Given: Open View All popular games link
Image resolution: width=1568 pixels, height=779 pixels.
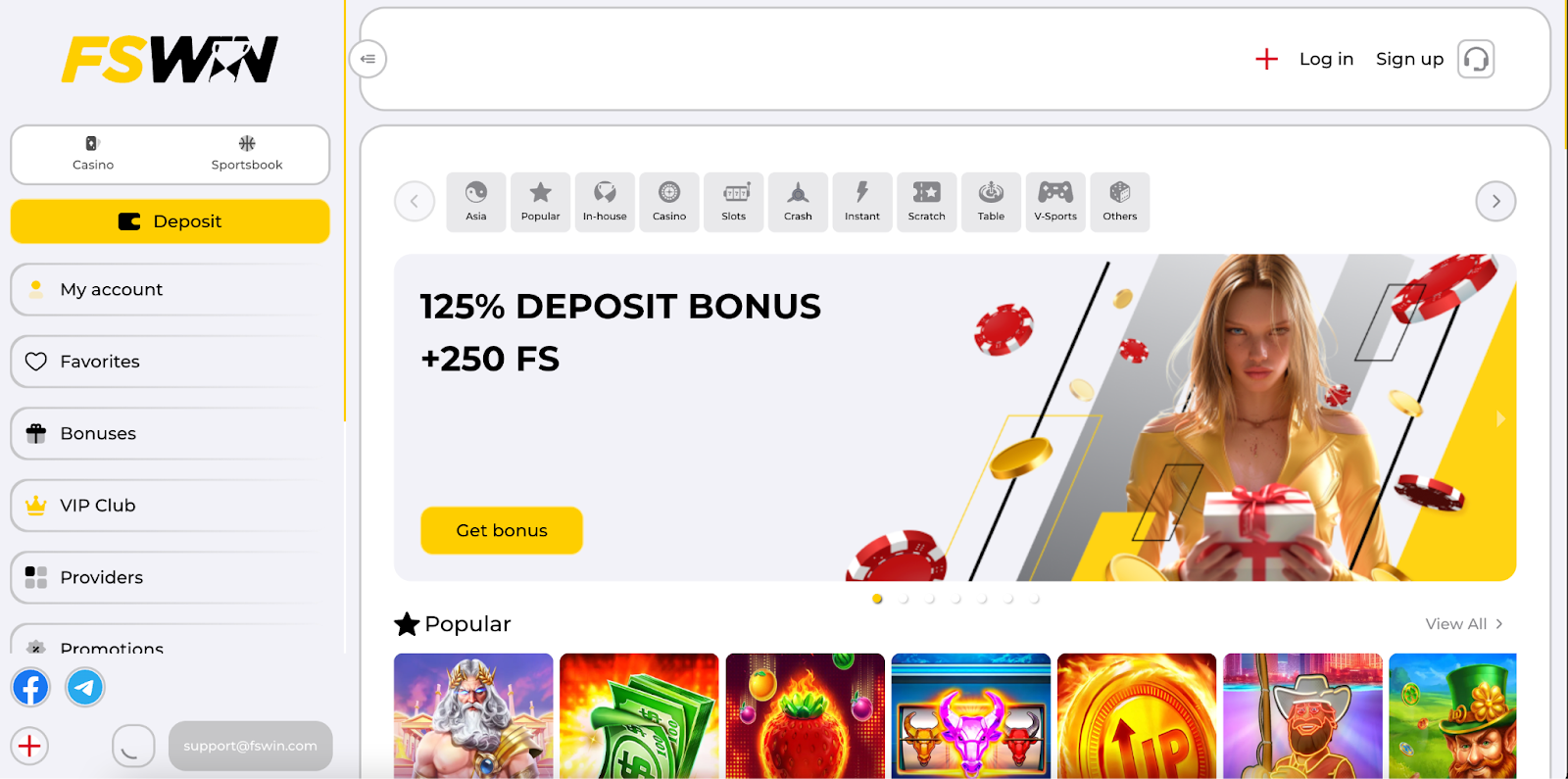Looking at the screenshot, I should (x=1464, y=624).
